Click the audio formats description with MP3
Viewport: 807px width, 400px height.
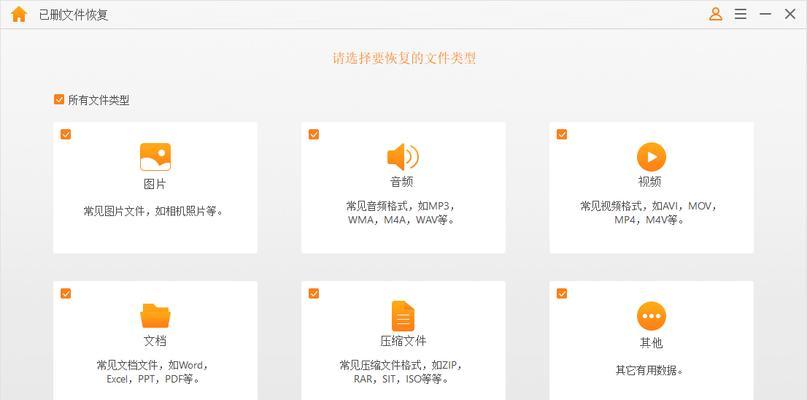coord(403,213)
